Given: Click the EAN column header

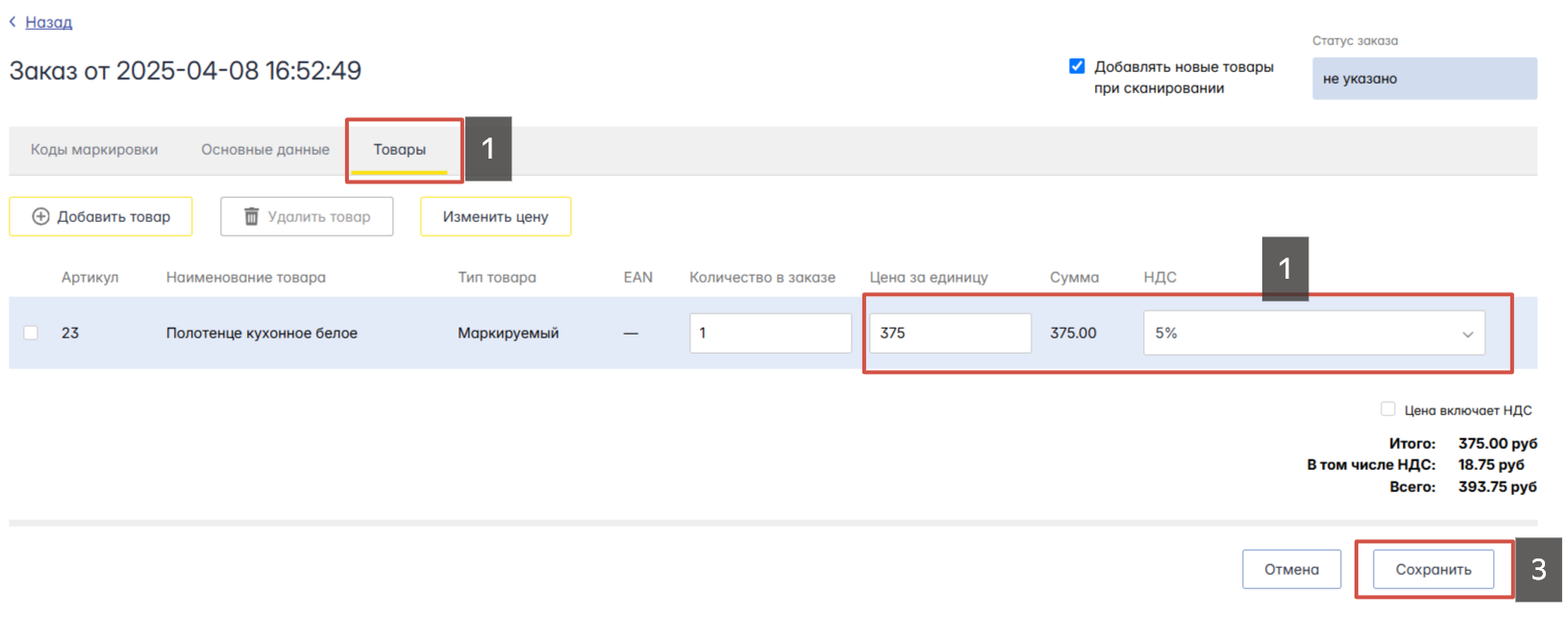Looking at the screenshot, I should pyautogui.click(x=637, y=277).
